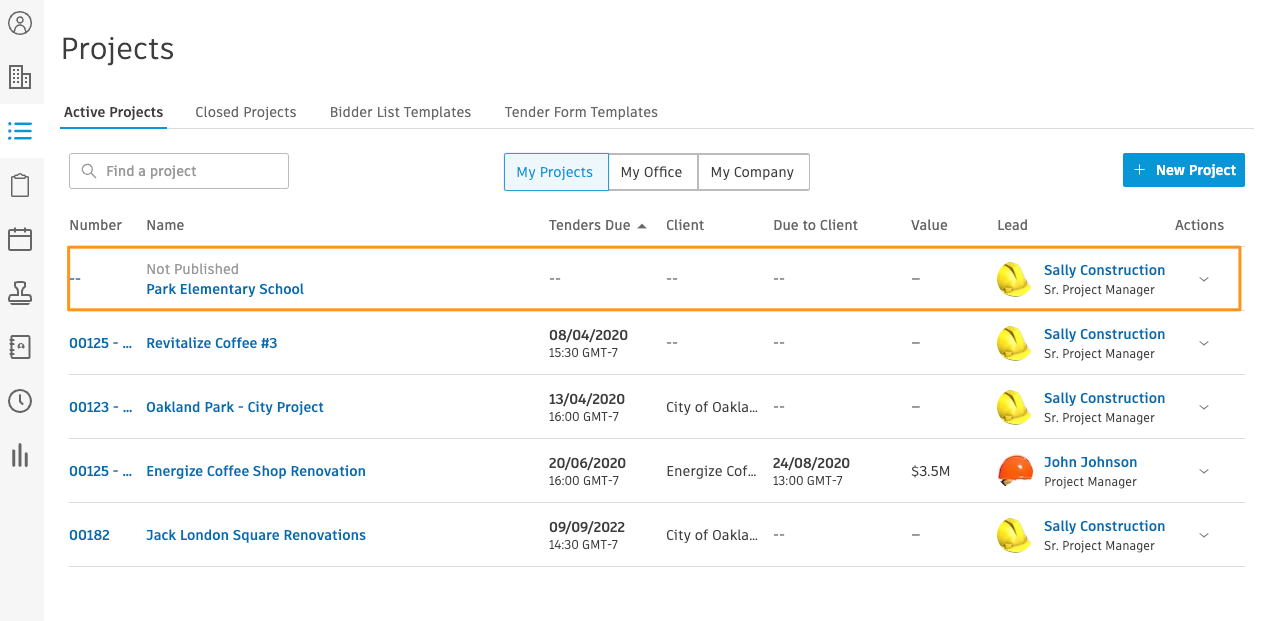Viewport: 1266px width, 621px height.
Task: Click the Not Published status label
Action: point(192,269)
